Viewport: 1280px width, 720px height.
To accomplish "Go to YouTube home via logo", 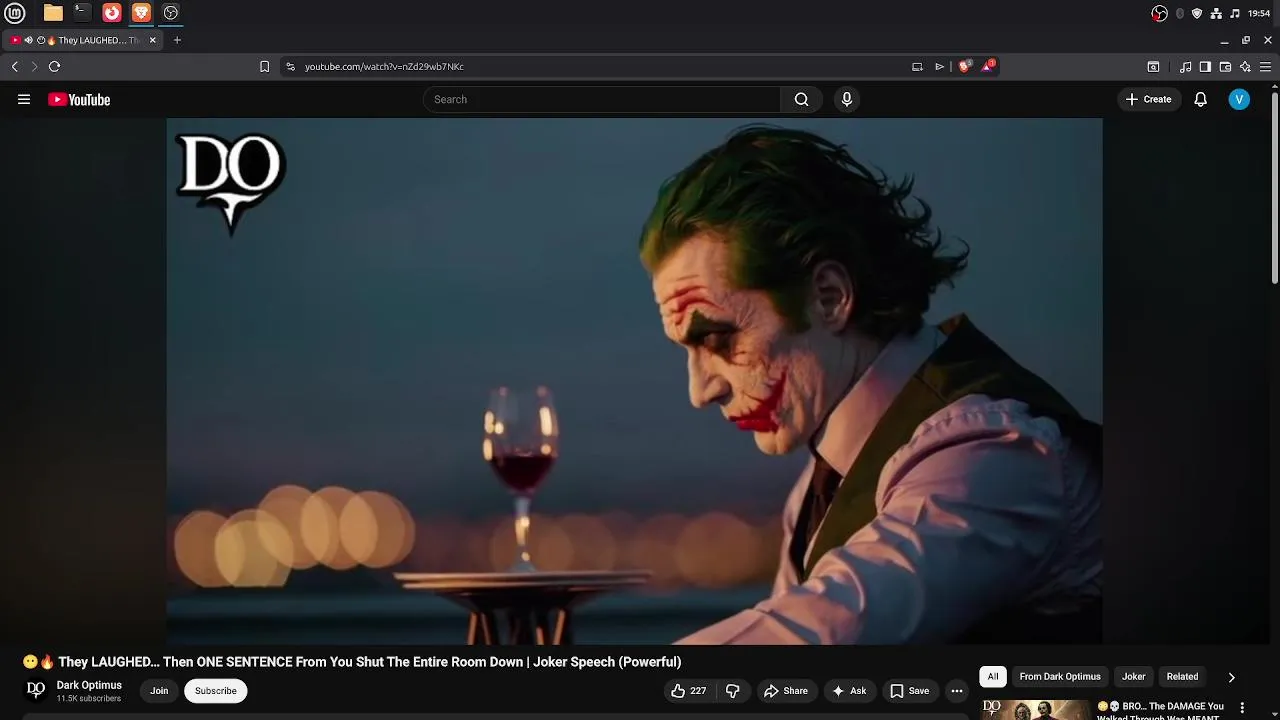I will (x=79, y=99).
